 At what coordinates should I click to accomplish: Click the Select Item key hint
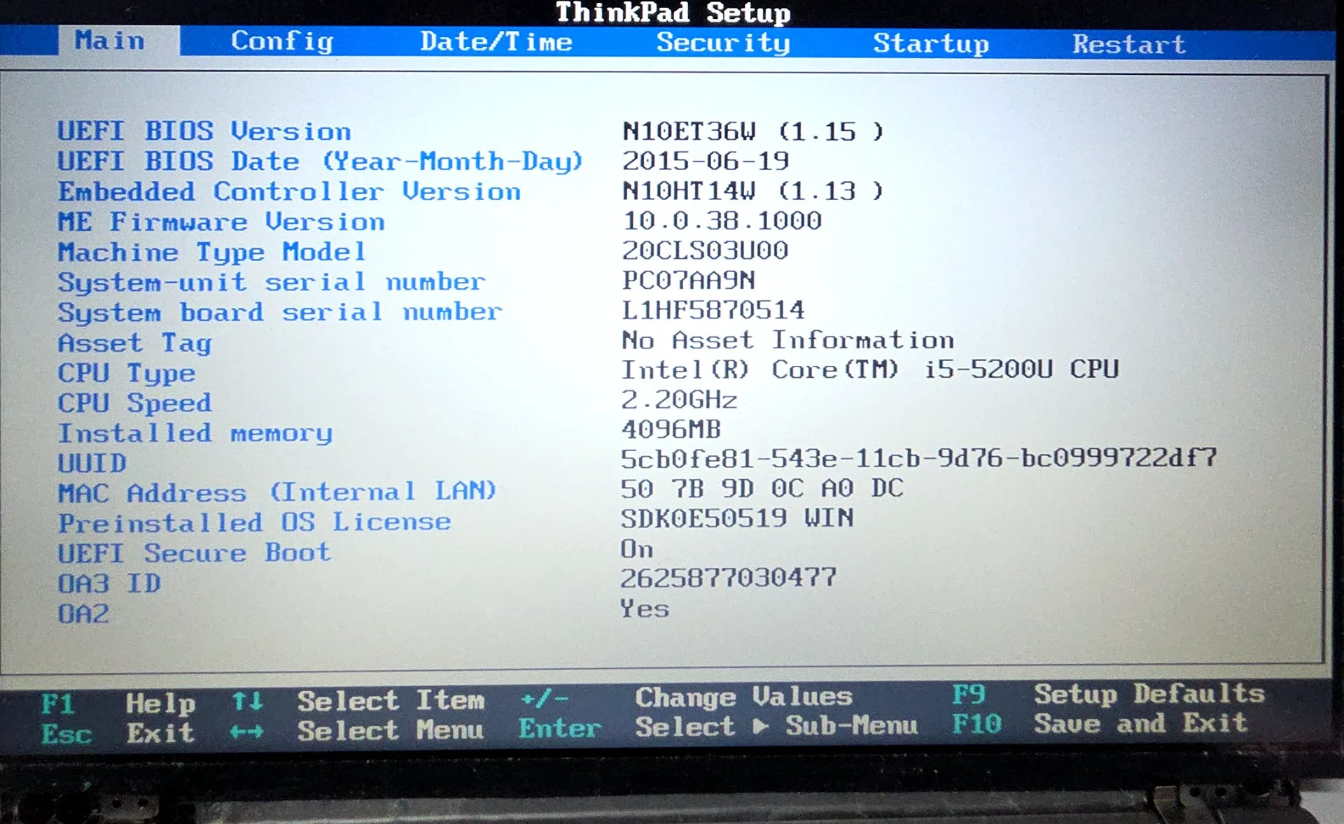(x=357, y=701)
